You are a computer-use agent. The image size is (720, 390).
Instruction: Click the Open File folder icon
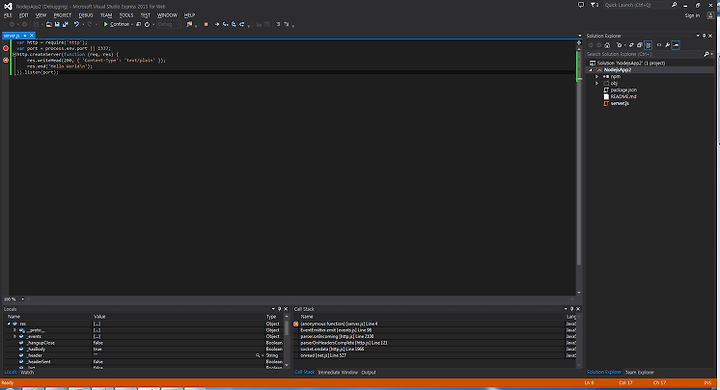click(49, 24)
